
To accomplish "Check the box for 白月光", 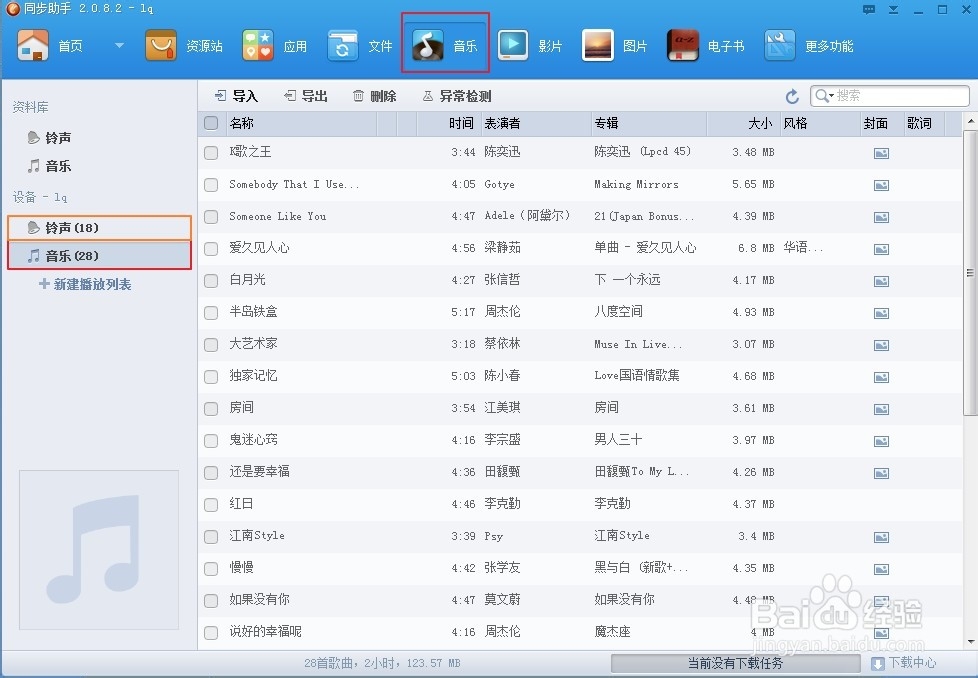I will point(211,281).
